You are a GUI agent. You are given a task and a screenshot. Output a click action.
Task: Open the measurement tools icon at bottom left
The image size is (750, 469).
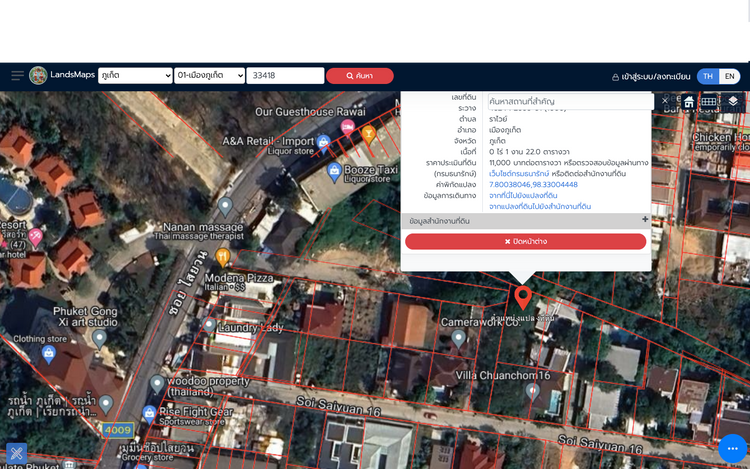(16, 455)
